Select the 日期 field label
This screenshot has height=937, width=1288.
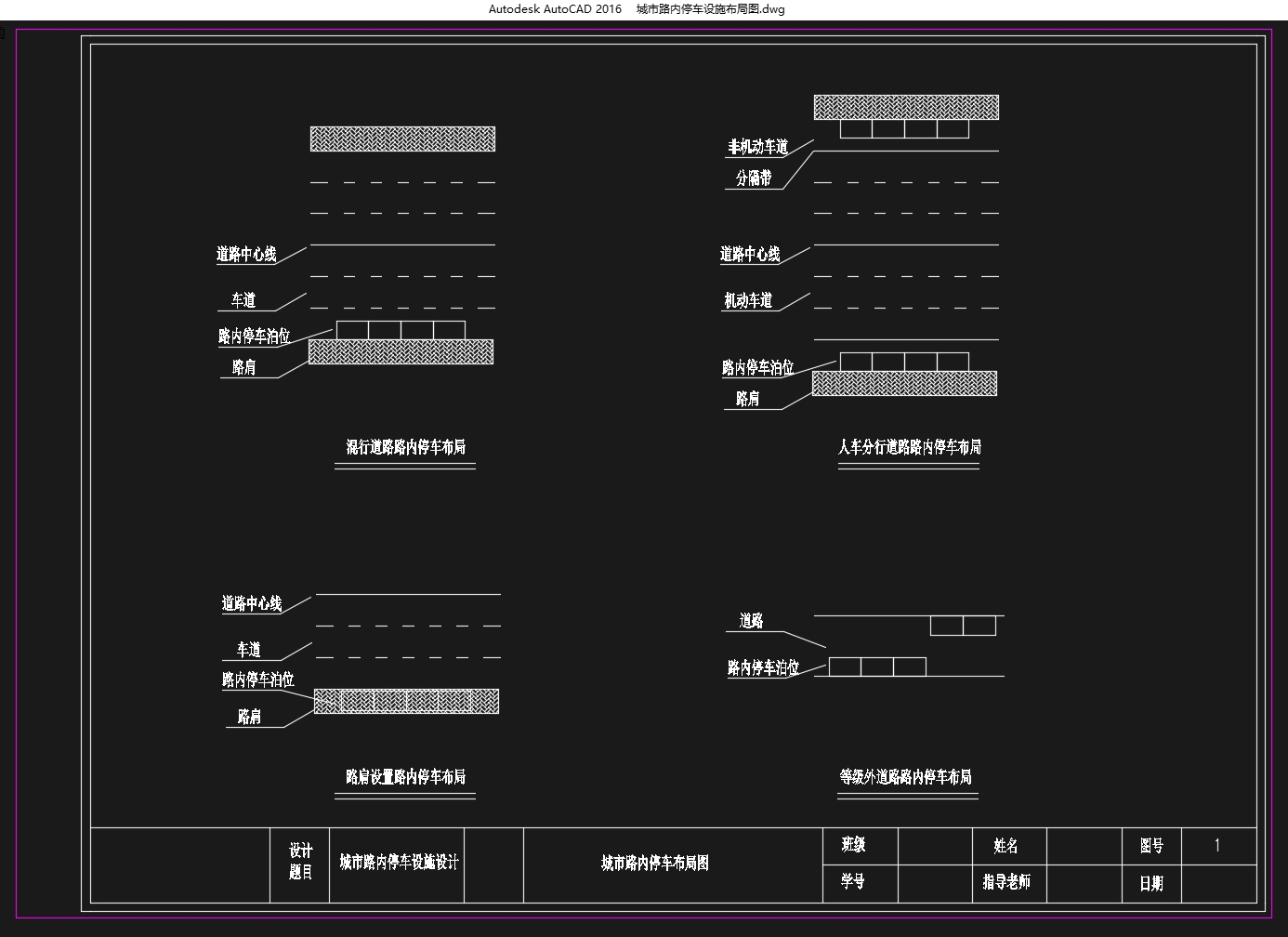tap(1152, 883)
